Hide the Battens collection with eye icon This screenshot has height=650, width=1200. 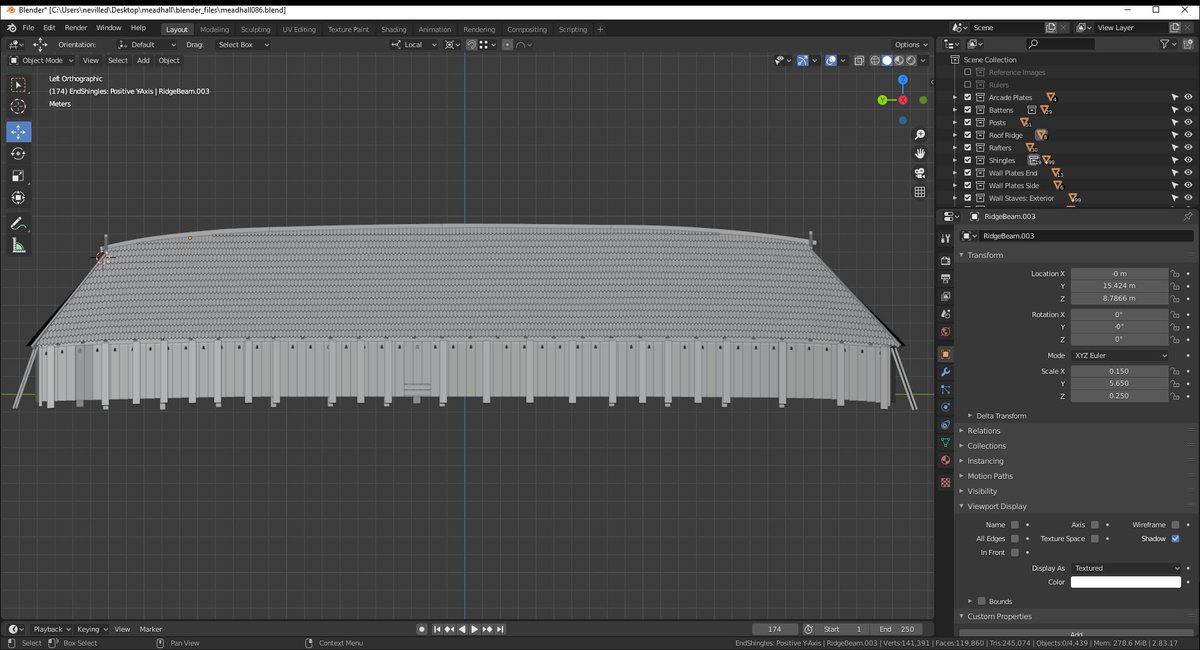(x=1188, y=110)
